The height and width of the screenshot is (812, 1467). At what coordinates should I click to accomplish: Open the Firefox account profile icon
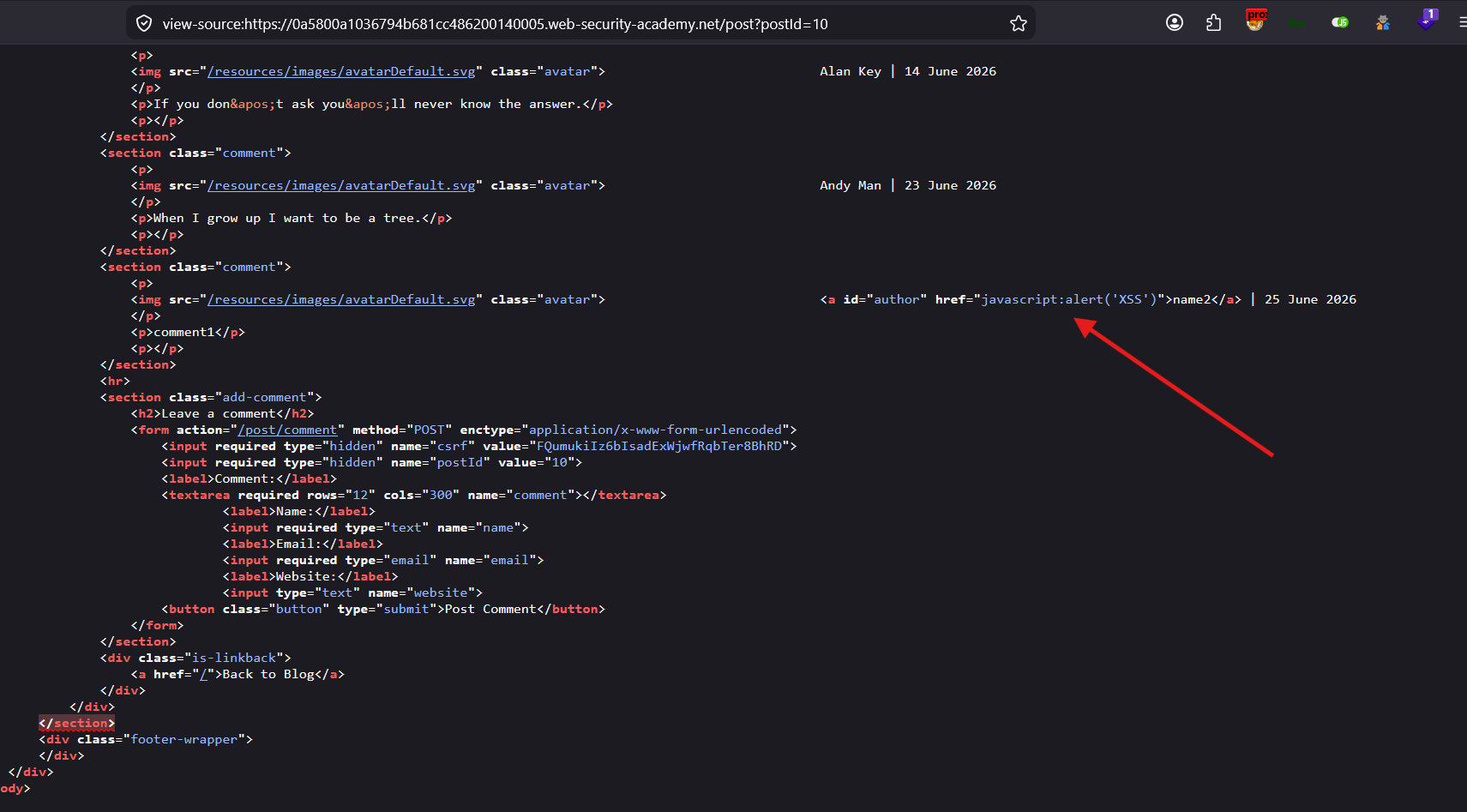tap(1175, 23)
